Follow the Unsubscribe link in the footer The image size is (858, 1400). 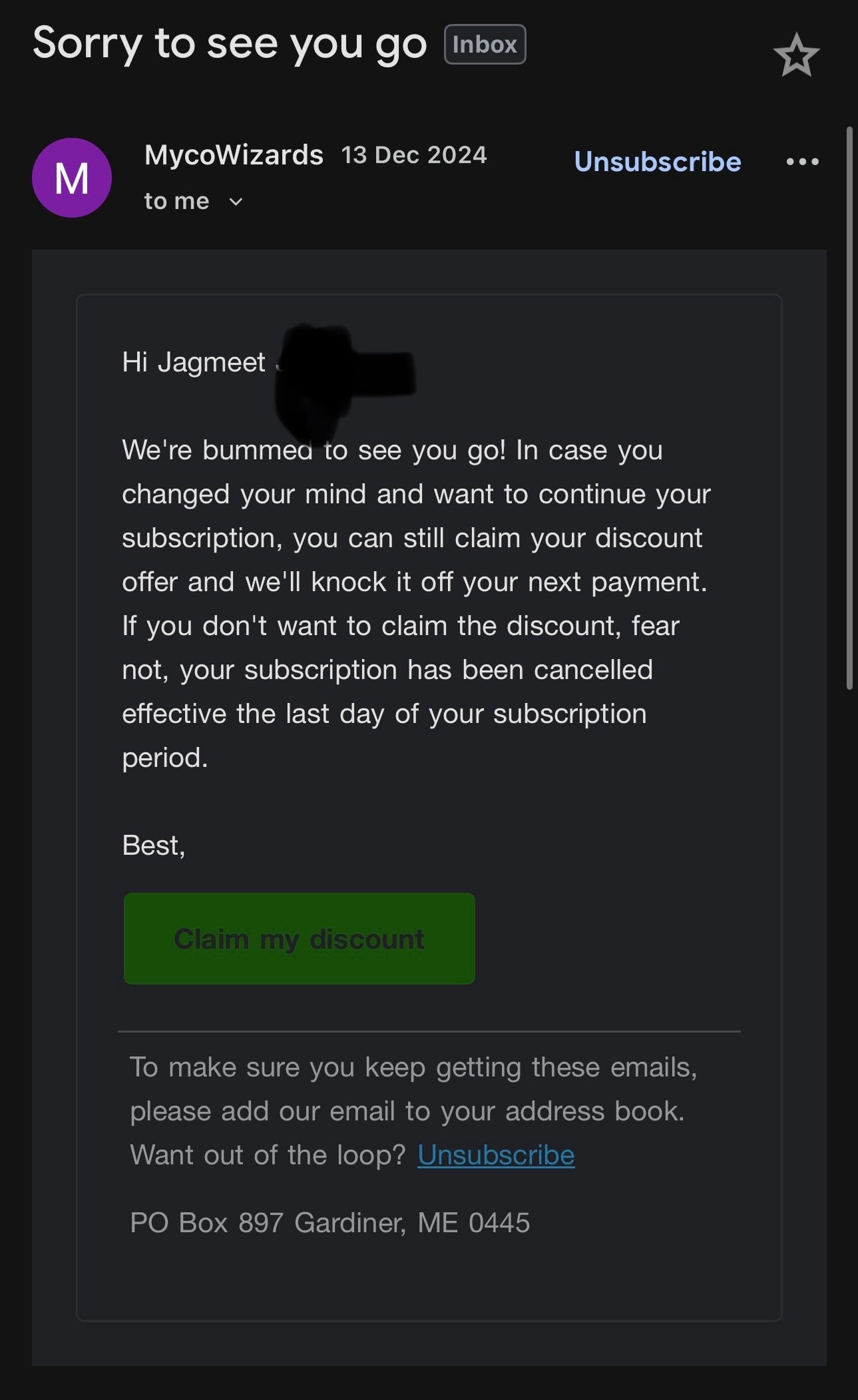tap(496, 1155)
